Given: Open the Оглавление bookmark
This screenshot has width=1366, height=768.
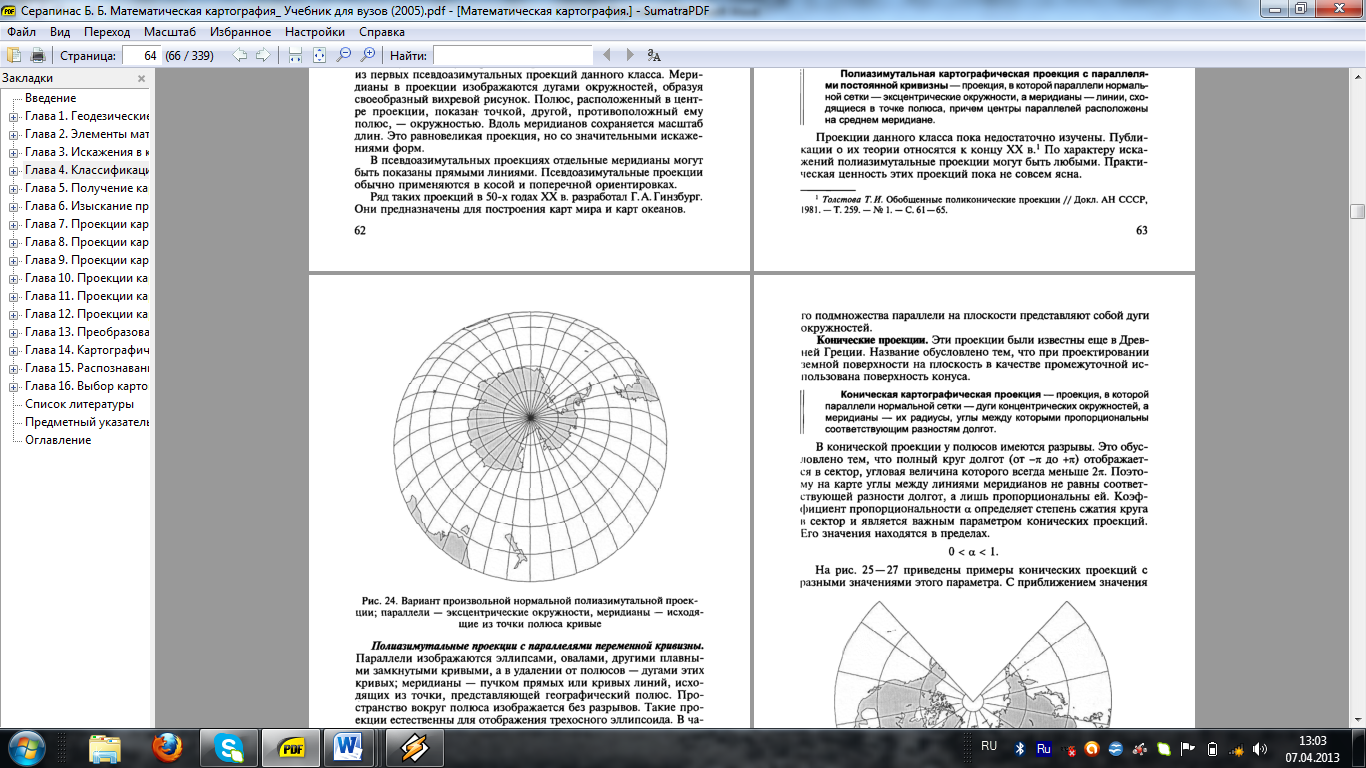Looking at the screenshot, I should (x=58, y=440).
